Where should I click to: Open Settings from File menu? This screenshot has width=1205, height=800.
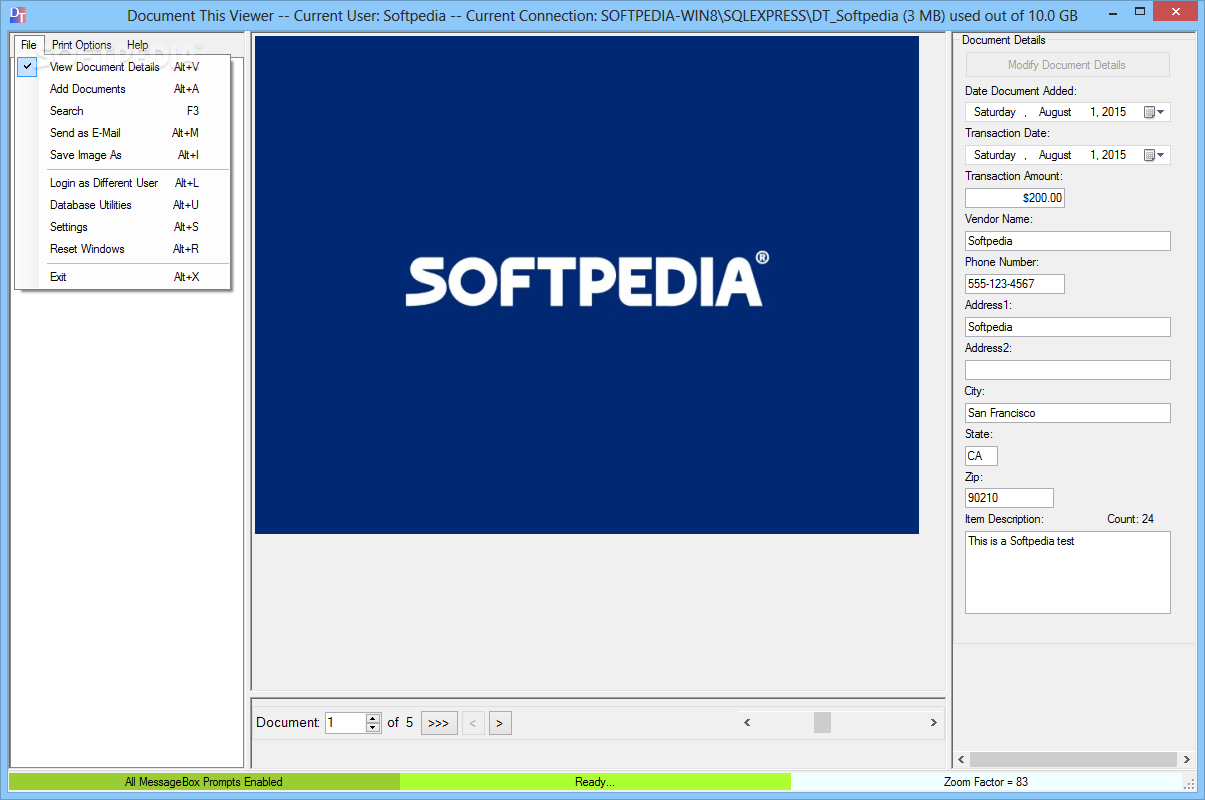pyautogui.click(x=123, y=227)
